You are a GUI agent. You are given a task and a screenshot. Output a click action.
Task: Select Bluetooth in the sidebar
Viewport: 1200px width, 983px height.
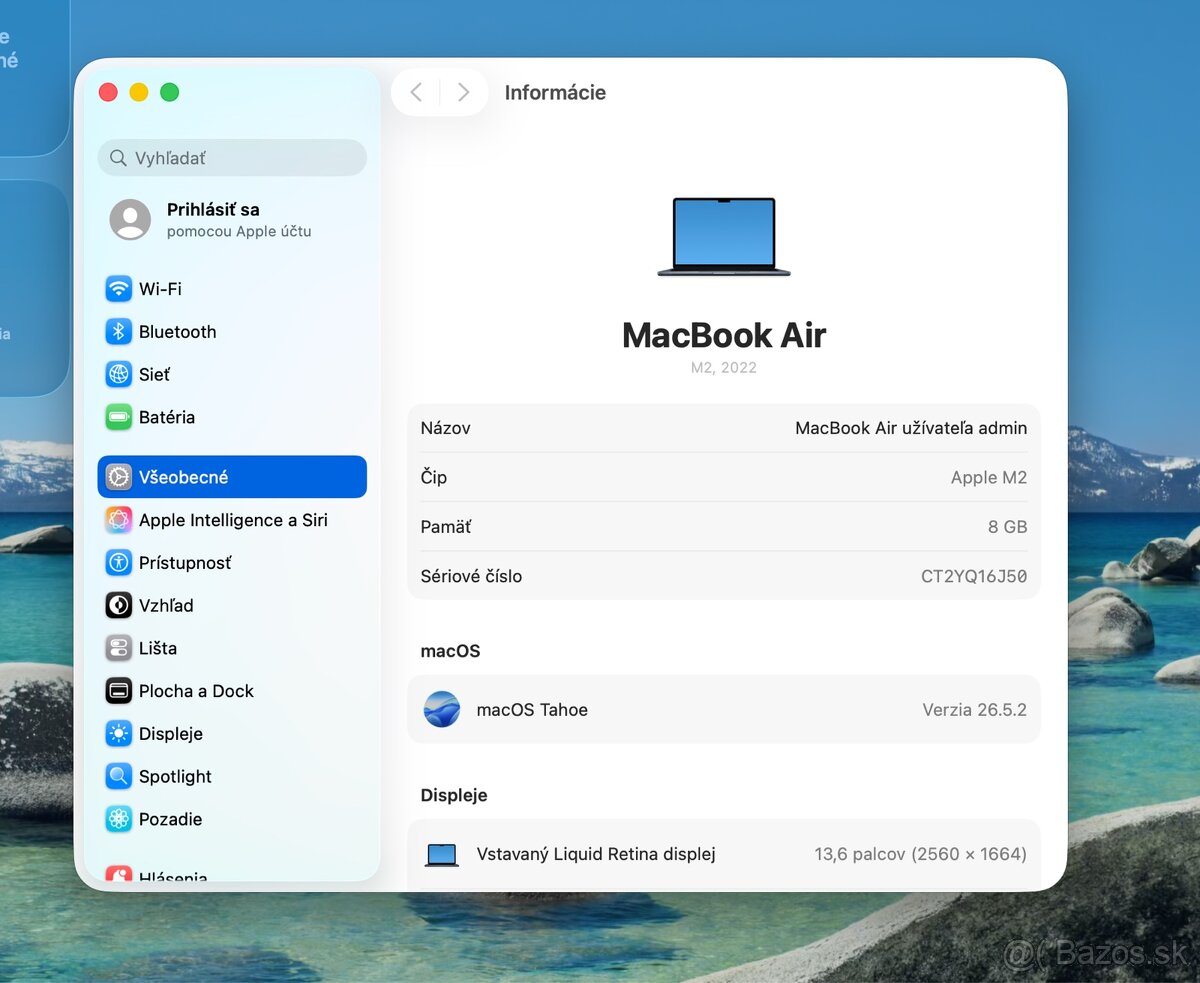coord(232,332)
